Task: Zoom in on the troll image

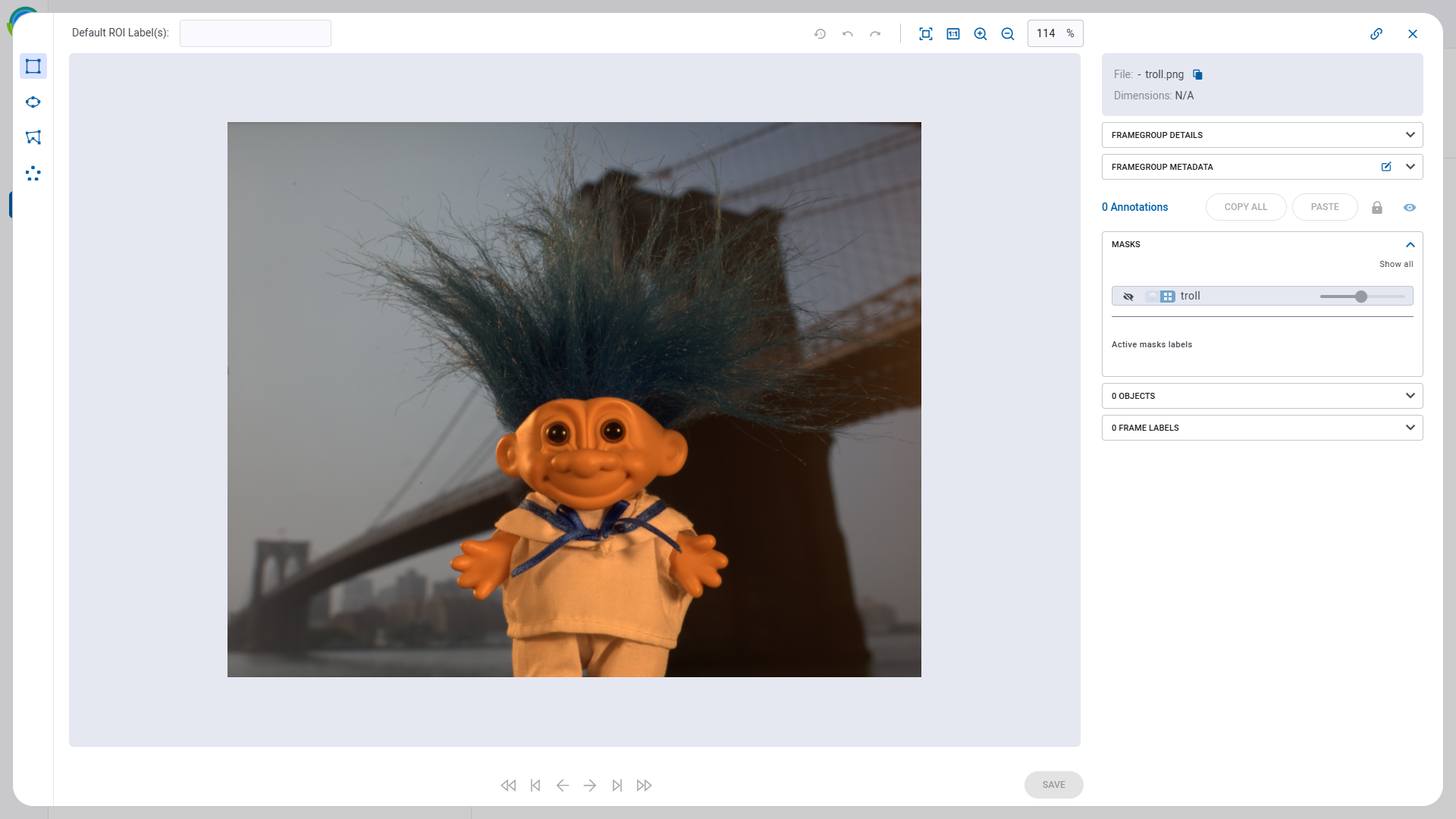Action: coord(980,33)
